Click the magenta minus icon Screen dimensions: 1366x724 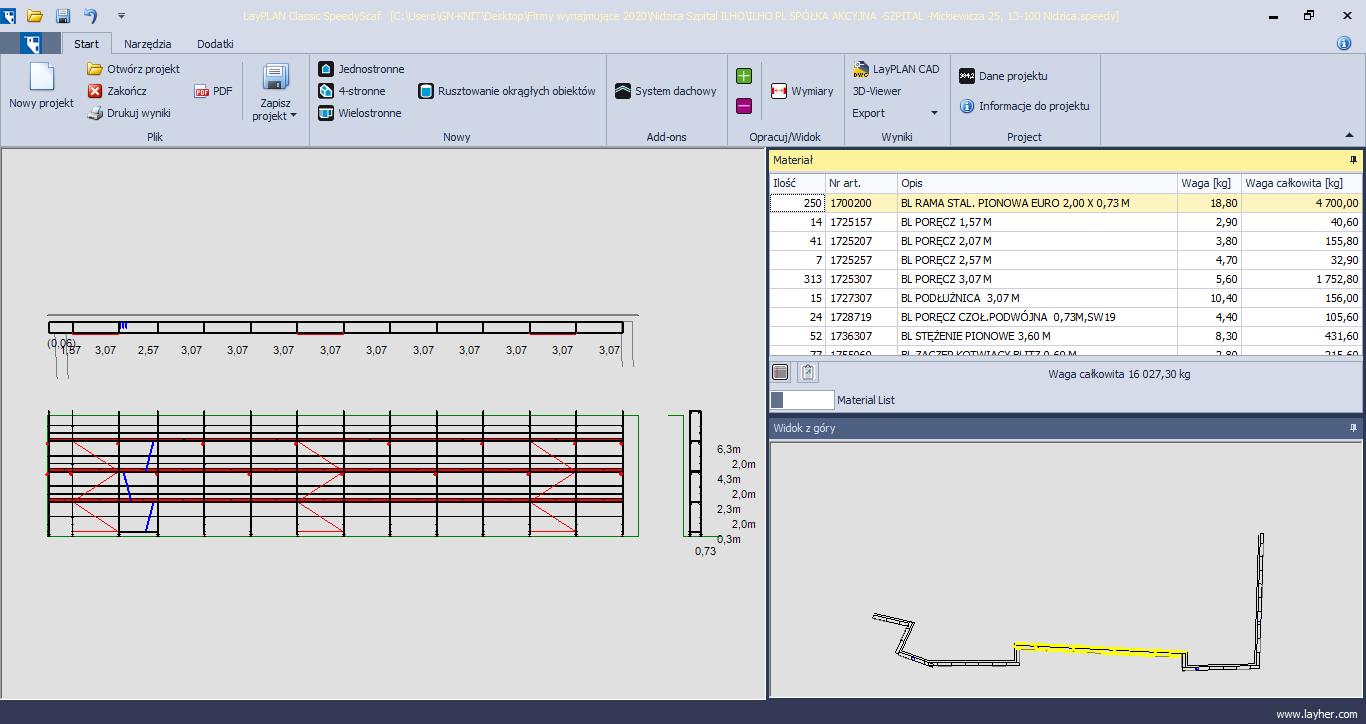744,106
